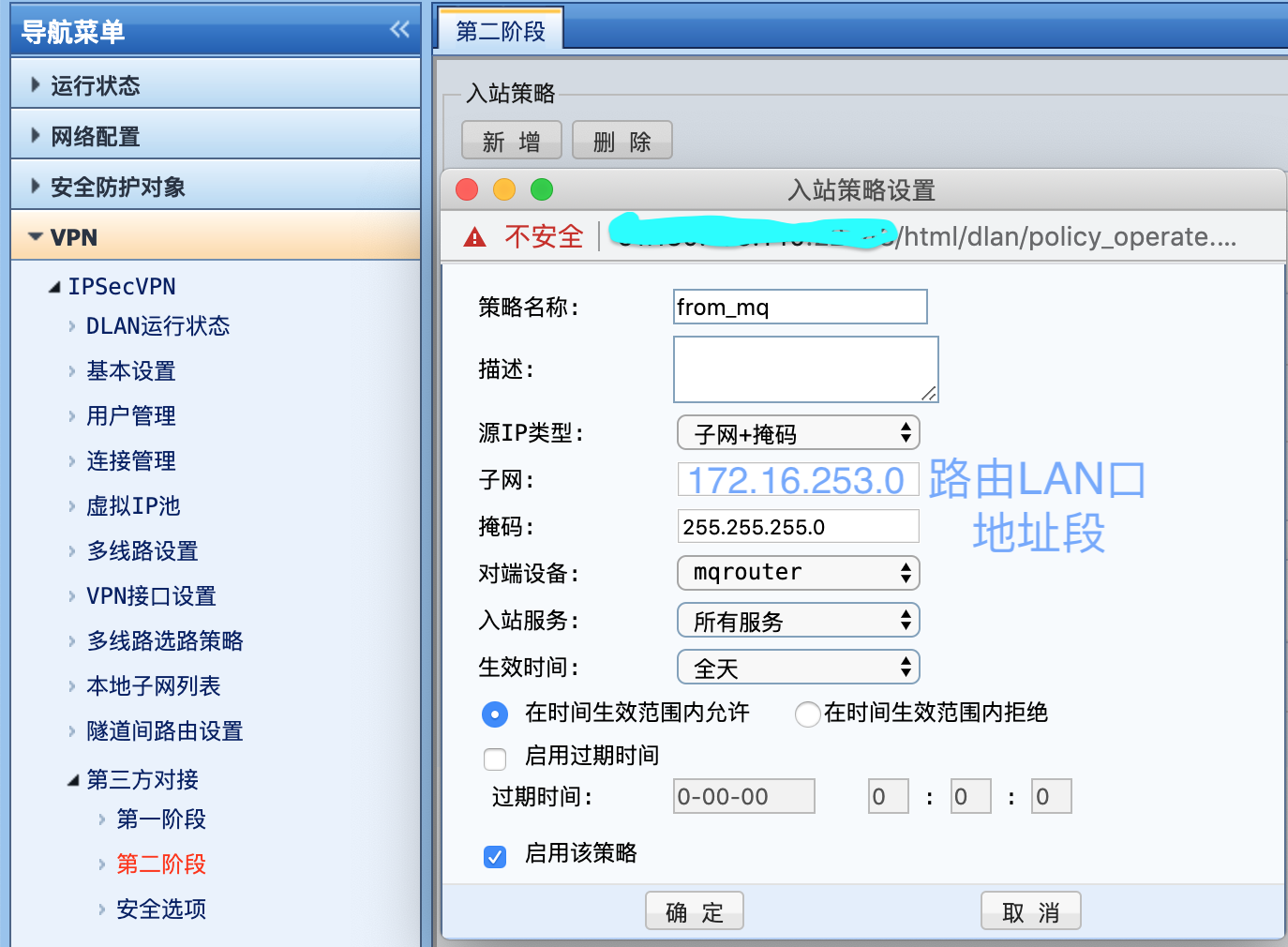Click the 确定 button
The width and height of the screenshot is (1288, 947).
coord(694,911)
